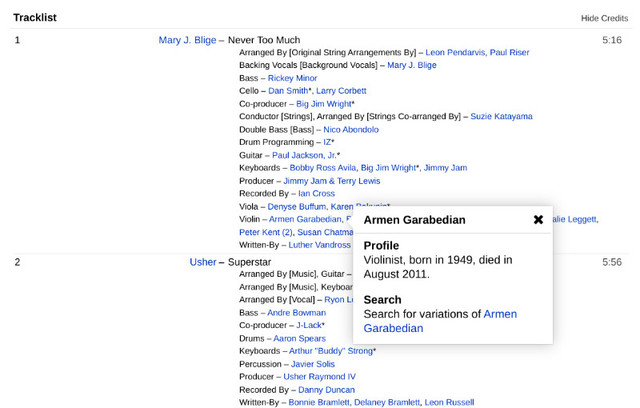The width and height of the screenshot is (640, 408).
Task: Open the IZ drum programming credit
Action: (327, 142)
